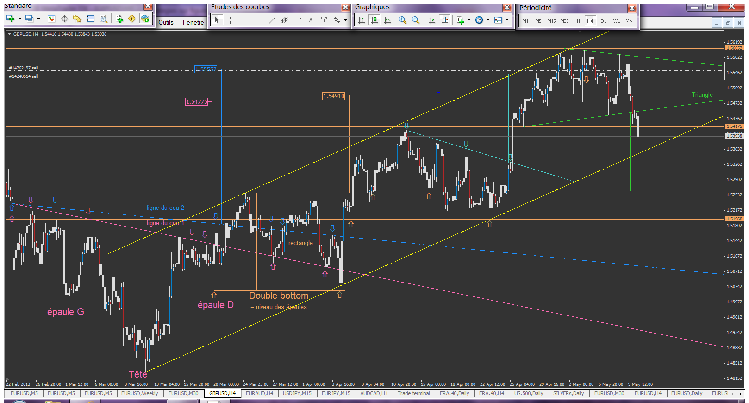The image size is (749, 403).
Task: Set timeframe to H4
Action: (x=590, y=21)
